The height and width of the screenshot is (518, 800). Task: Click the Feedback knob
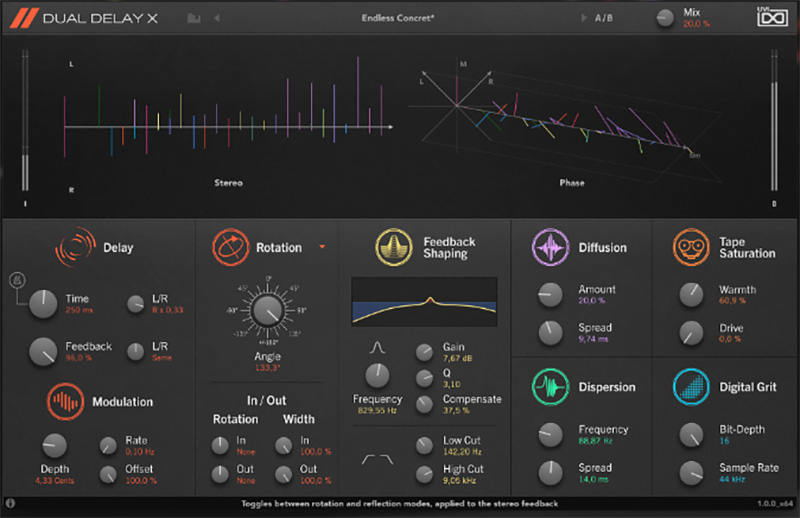coord(43,352)
